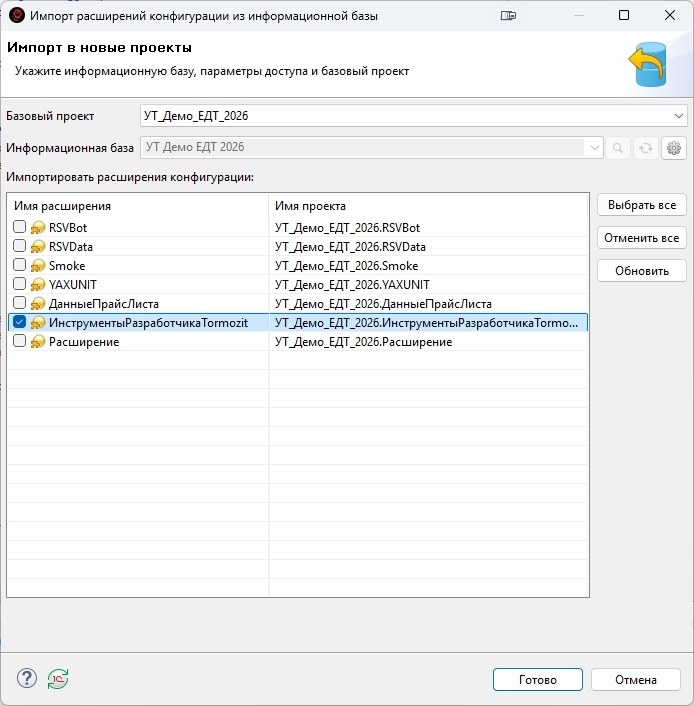Click the Готово button

click(x=538, y=679)
